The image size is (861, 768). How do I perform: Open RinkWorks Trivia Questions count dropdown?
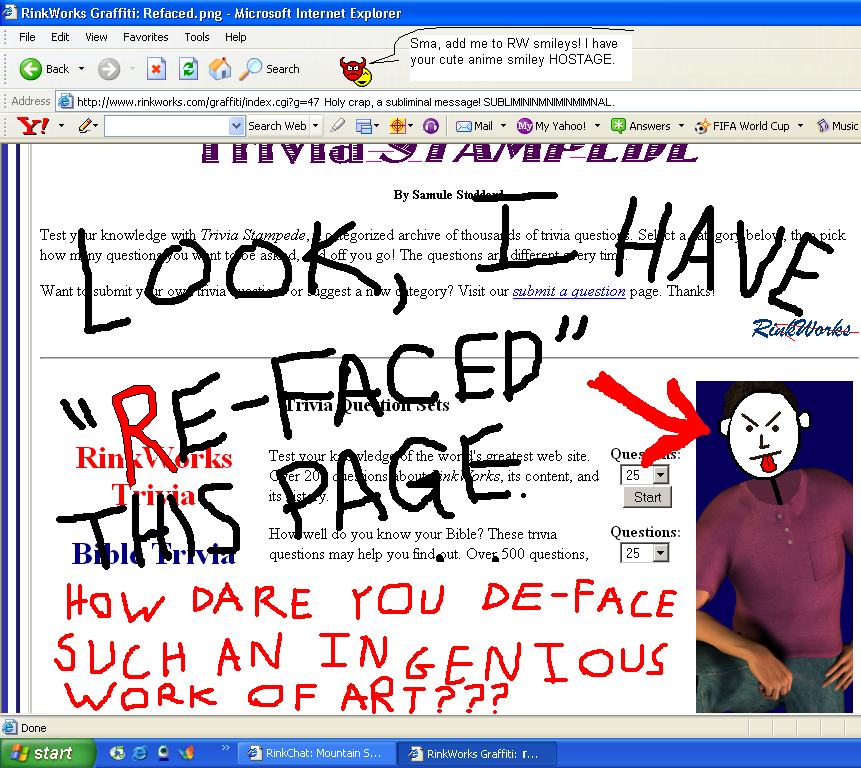point(661,475)
